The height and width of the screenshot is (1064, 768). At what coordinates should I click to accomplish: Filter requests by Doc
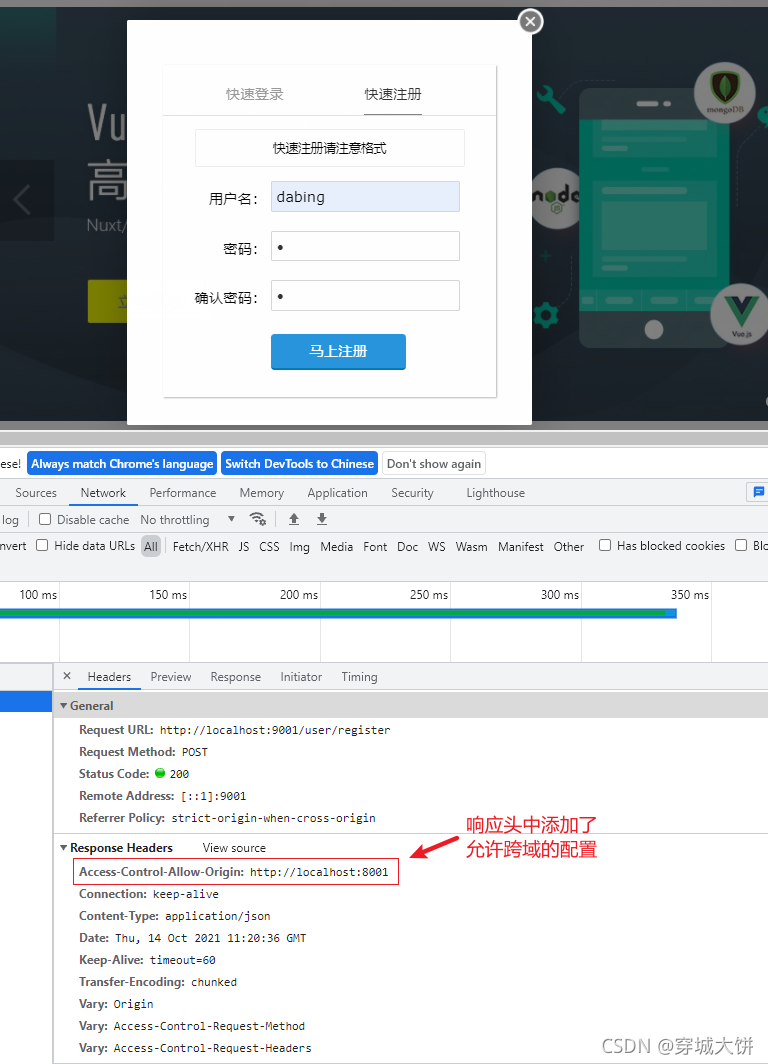click(407, 546)
